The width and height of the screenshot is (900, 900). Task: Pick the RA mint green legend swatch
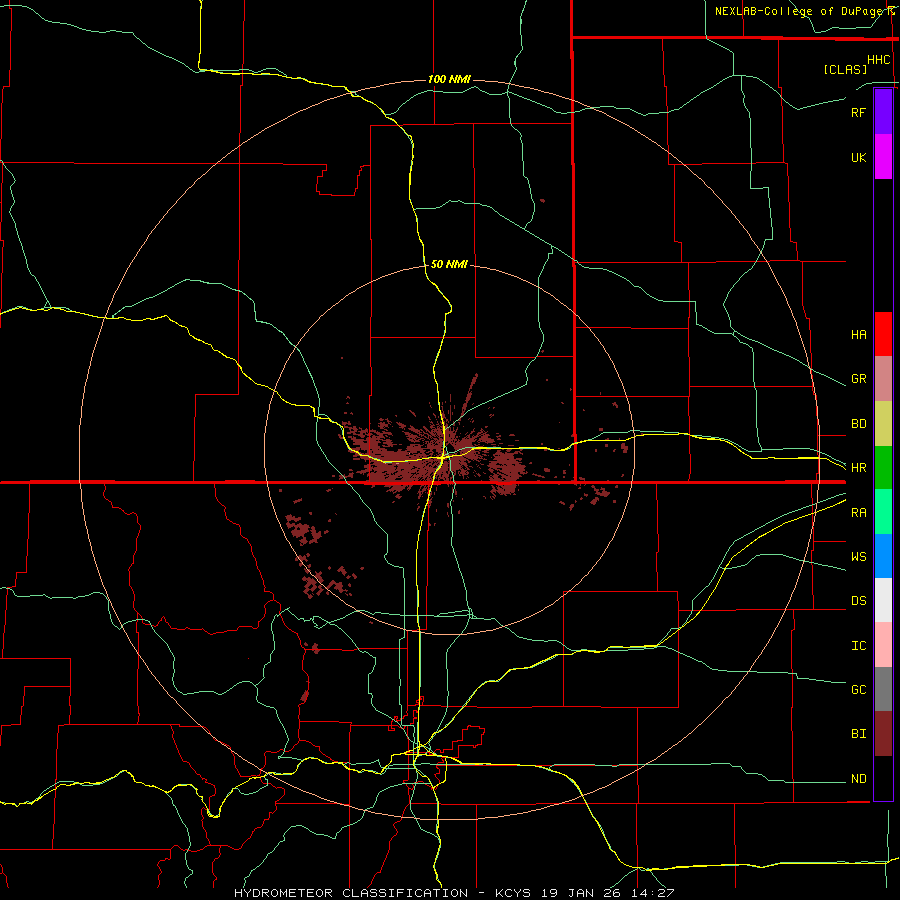883,511
